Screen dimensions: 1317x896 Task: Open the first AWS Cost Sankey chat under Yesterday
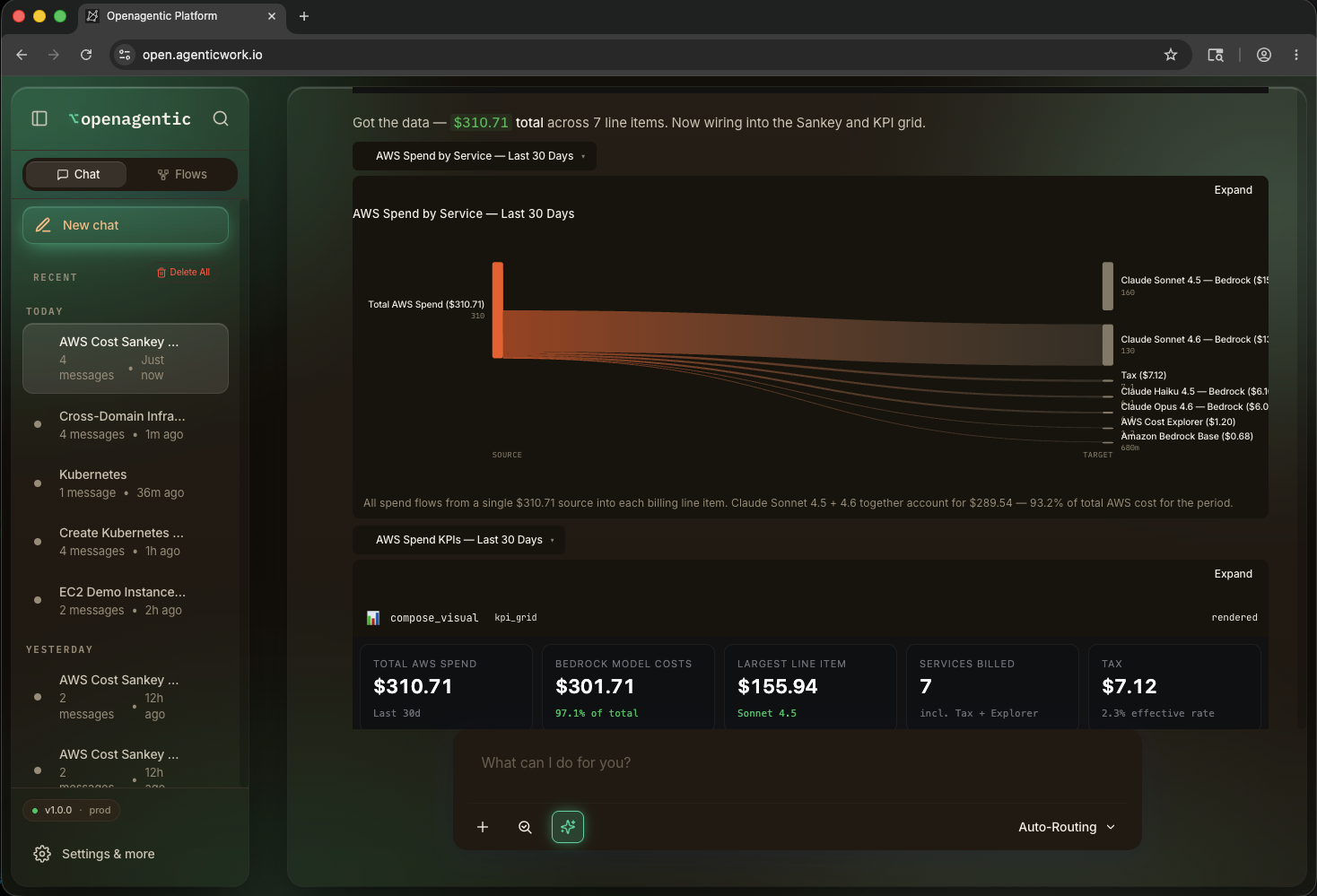pos(126,697)
